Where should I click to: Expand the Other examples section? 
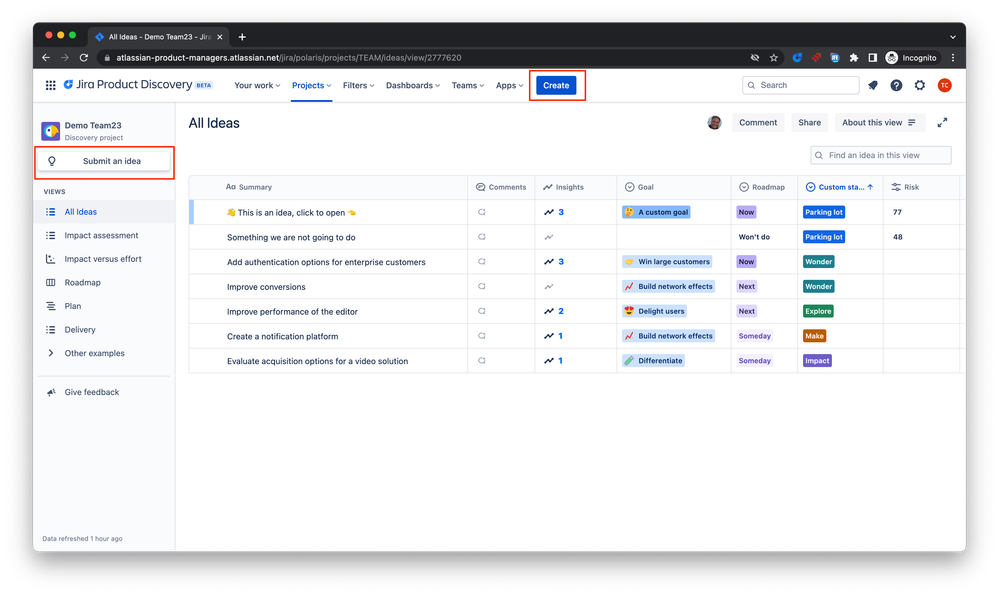coord(51,354)
